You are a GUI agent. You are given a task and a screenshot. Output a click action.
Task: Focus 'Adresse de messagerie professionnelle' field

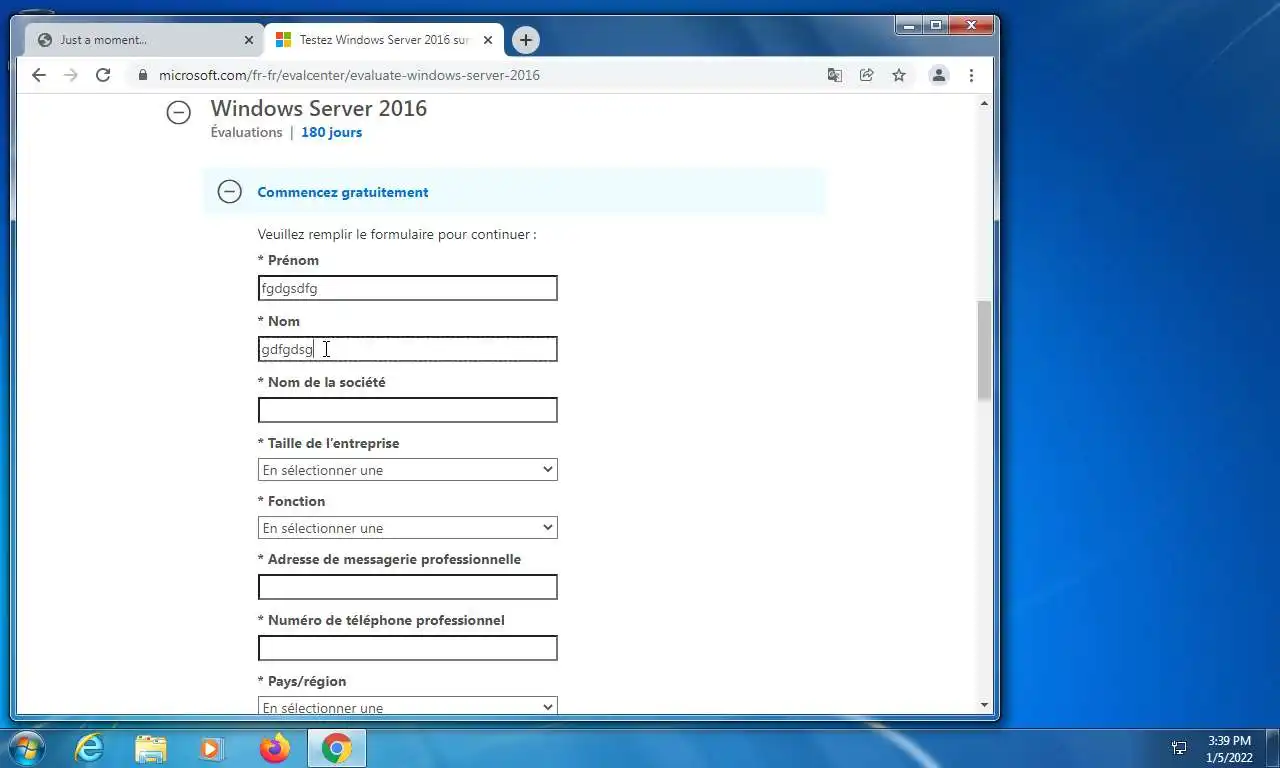(x=407, y=587)
